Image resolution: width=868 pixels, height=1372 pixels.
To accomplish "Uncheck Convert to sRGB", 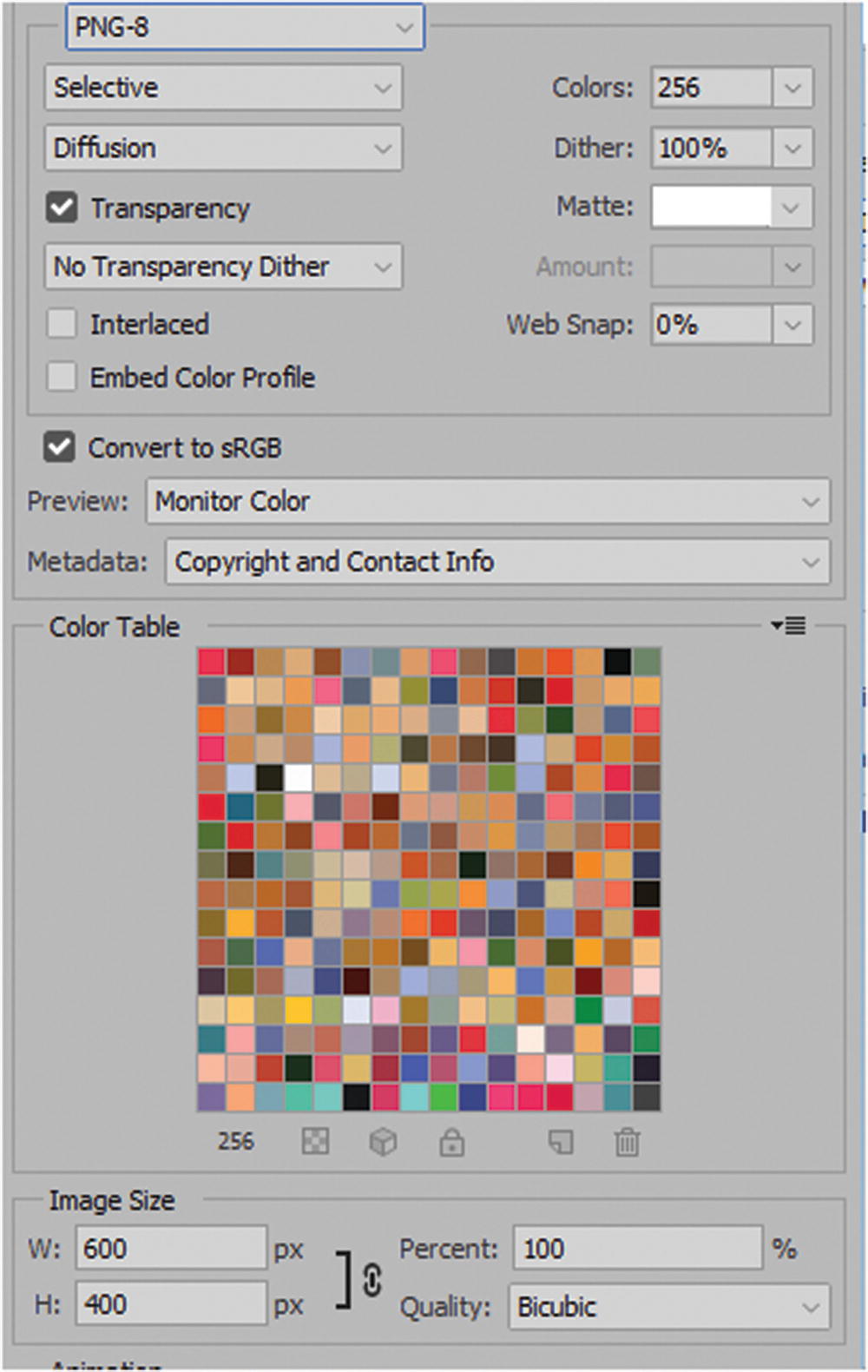I will tap(61, 447).
